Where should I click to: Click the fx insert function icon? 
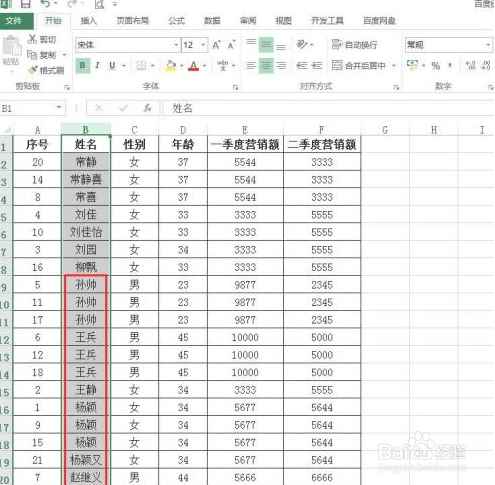[148, 108]
